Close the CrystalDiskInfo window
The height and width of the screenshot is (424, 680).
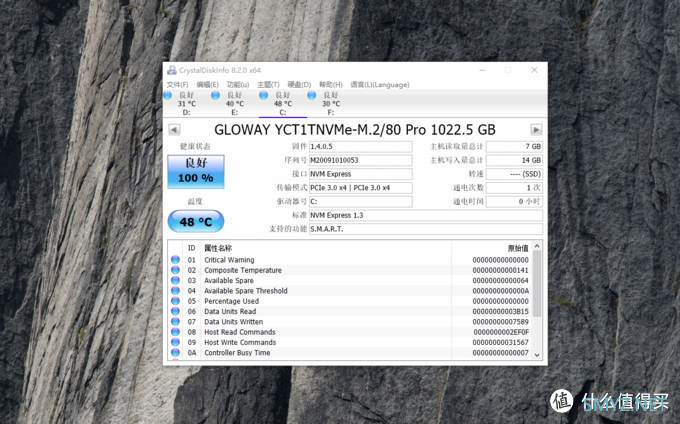coord(534,70)
